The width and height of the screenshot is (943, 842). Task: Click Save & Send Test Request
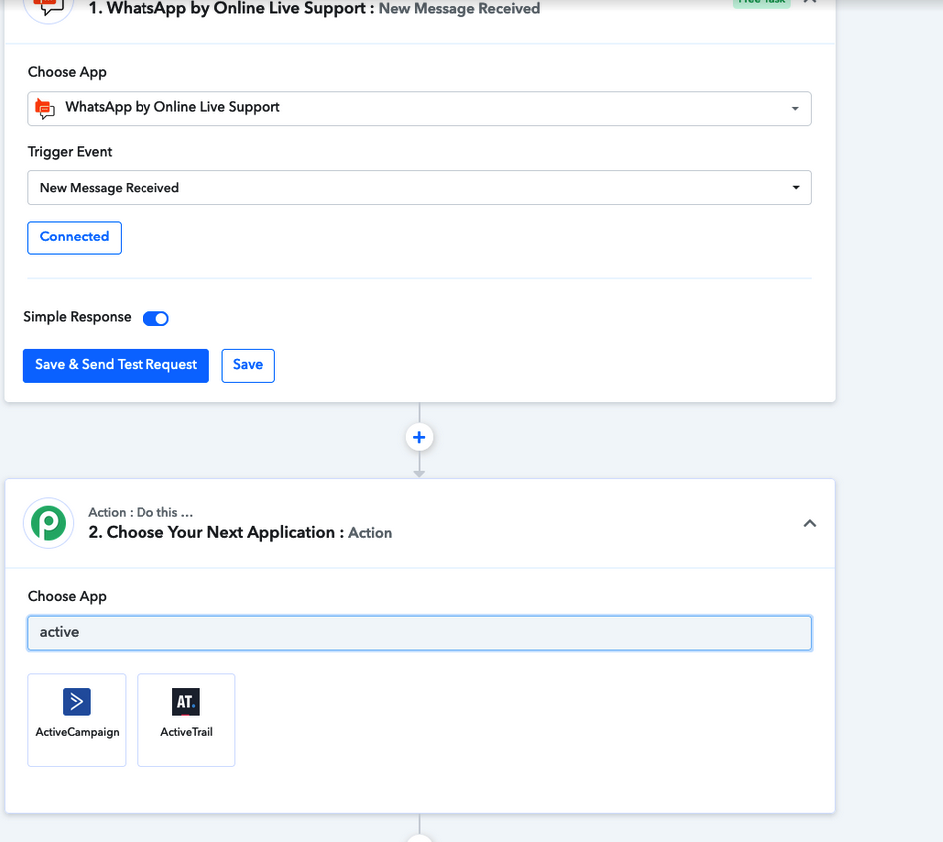(115, 365)
